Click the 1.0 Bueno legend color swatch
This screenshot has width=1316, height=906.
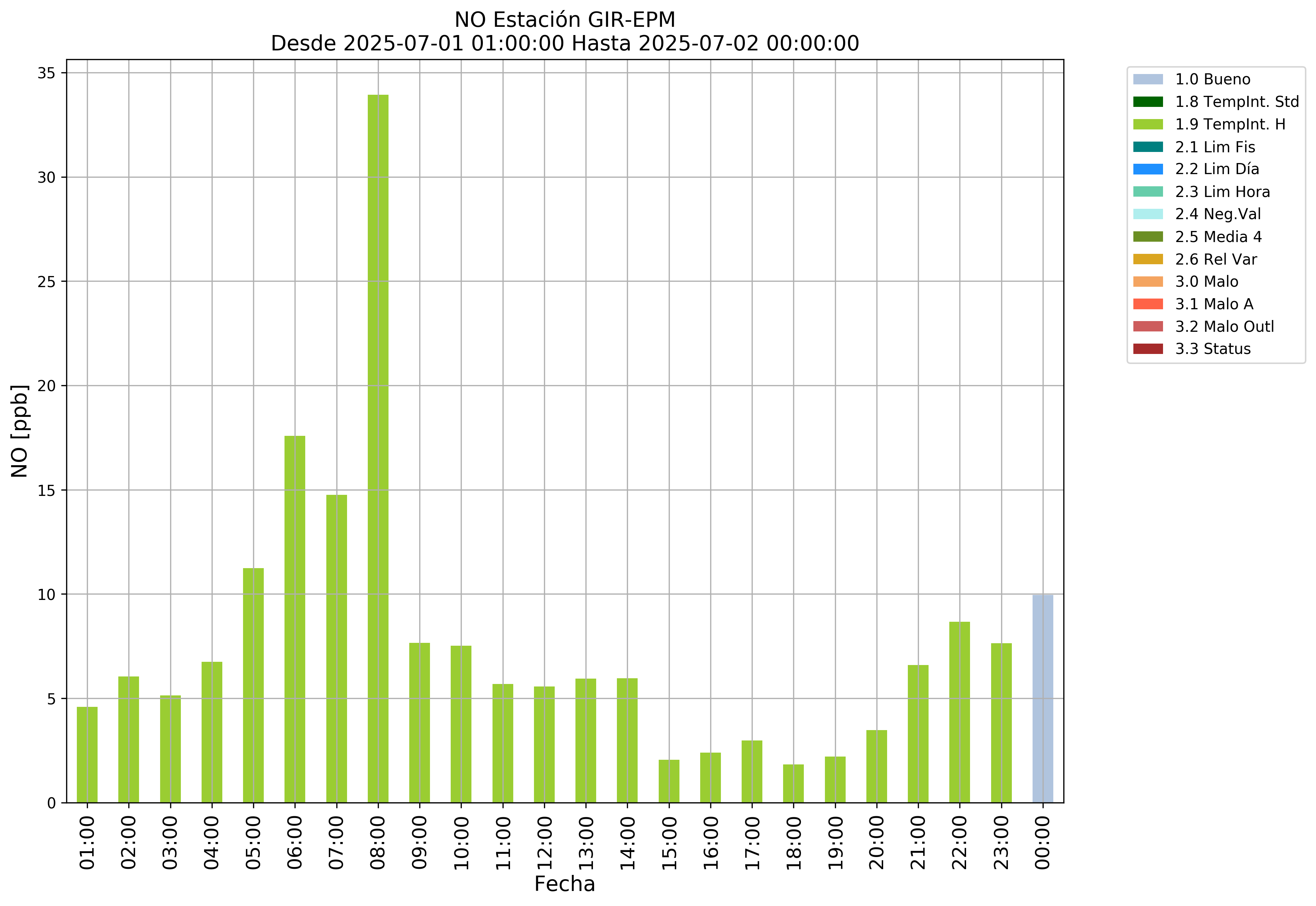pos(1147,79)
